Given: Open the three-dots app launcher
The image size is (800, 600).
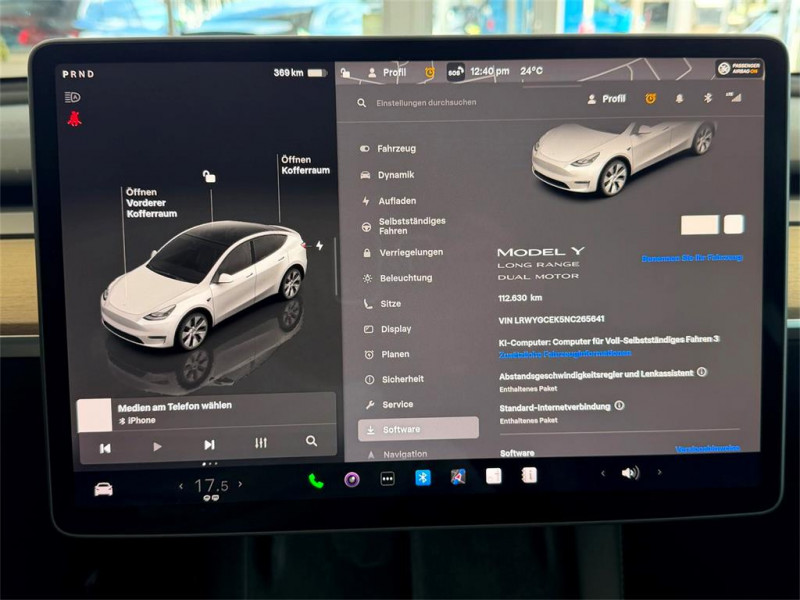Looking at the screenshot, I should click(x=387, y=479).
